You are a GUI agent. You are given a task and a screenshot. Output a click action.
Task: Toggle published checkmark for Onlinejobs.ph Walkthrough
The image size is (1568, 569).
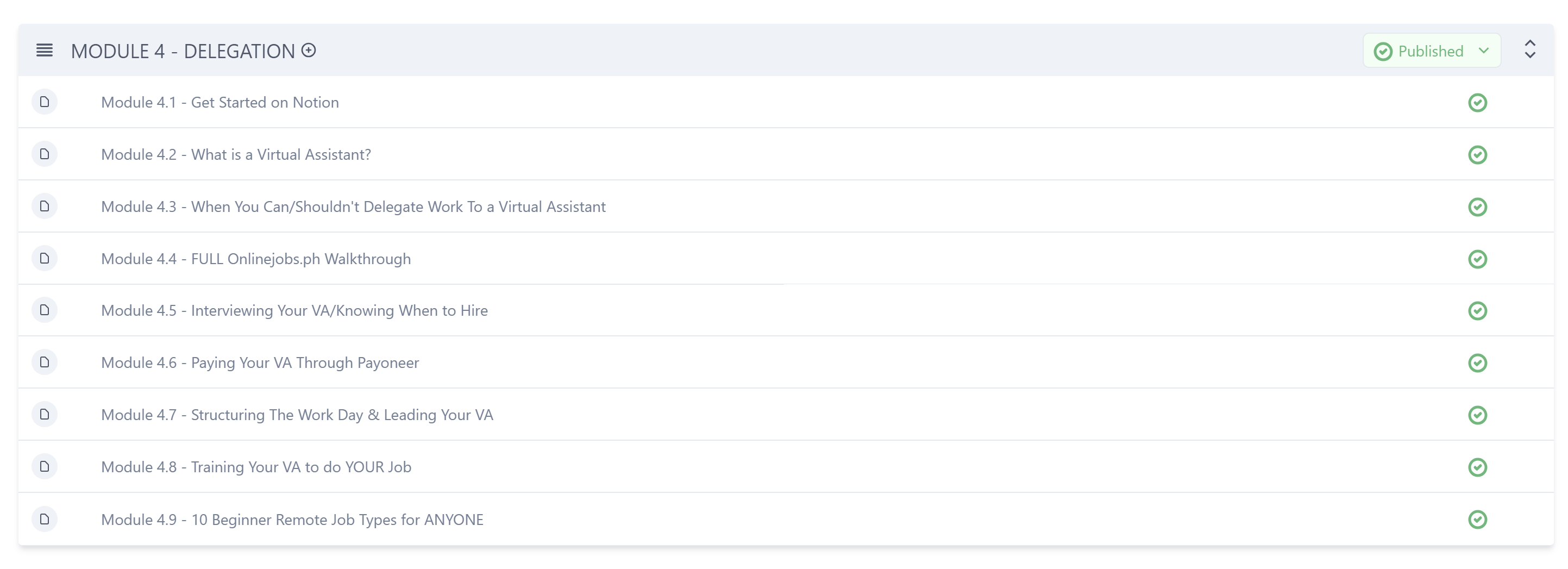[x=1477, y=259]
